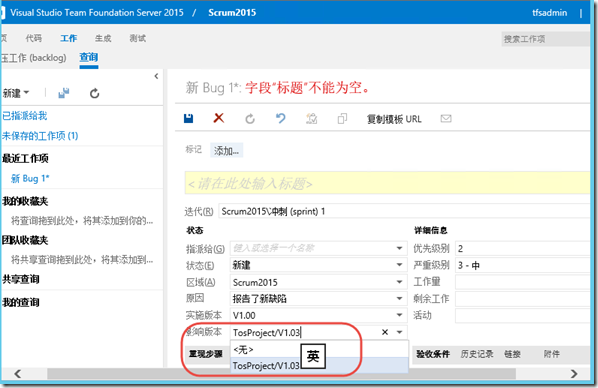Click the email work item icon
This screenshot has height=388, width=598.
click(x=446, y=119)
